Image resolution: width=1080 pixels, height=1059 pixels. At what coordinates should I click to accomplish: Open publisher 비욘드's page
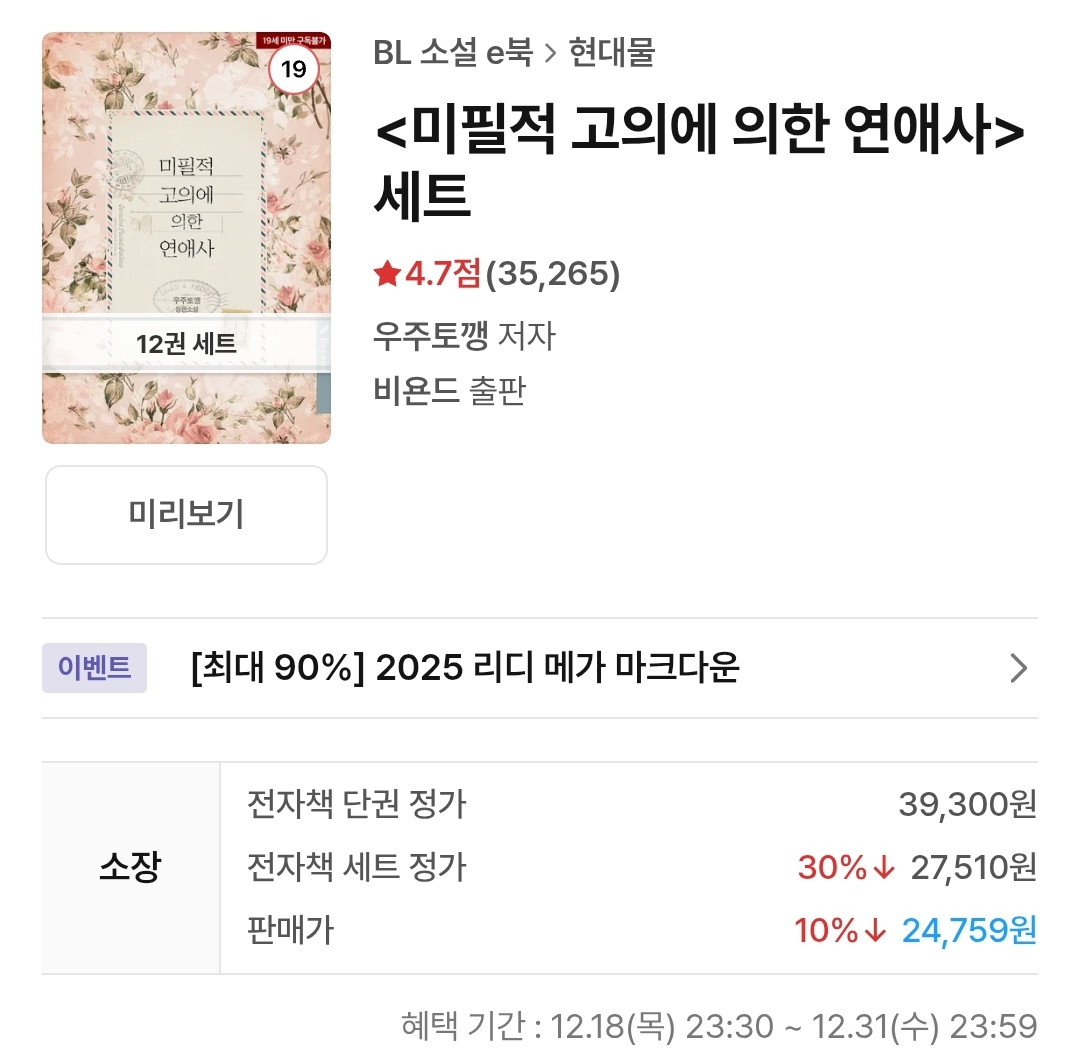[414, 391]
